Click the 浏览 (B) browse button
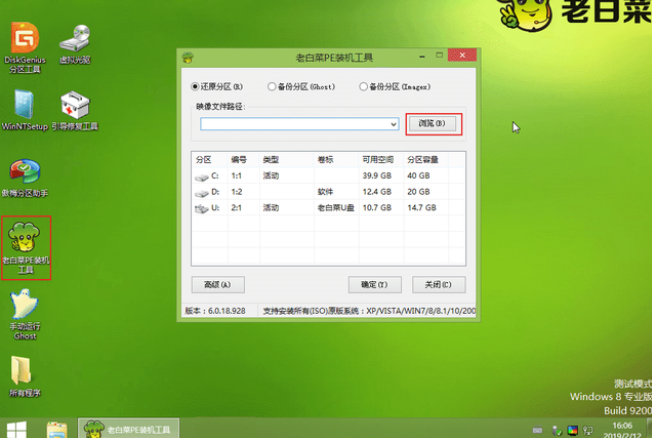Screen dimensions: 654x438 (432, 123)
